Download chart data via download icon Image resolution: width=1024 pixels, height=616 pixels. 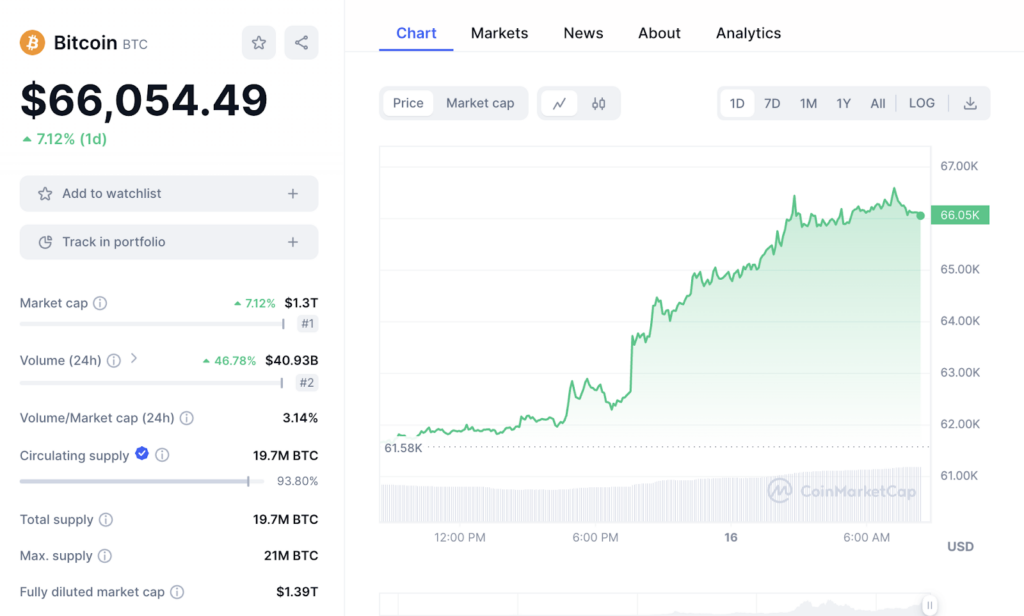pyautogui.click(x=969, y=103)
